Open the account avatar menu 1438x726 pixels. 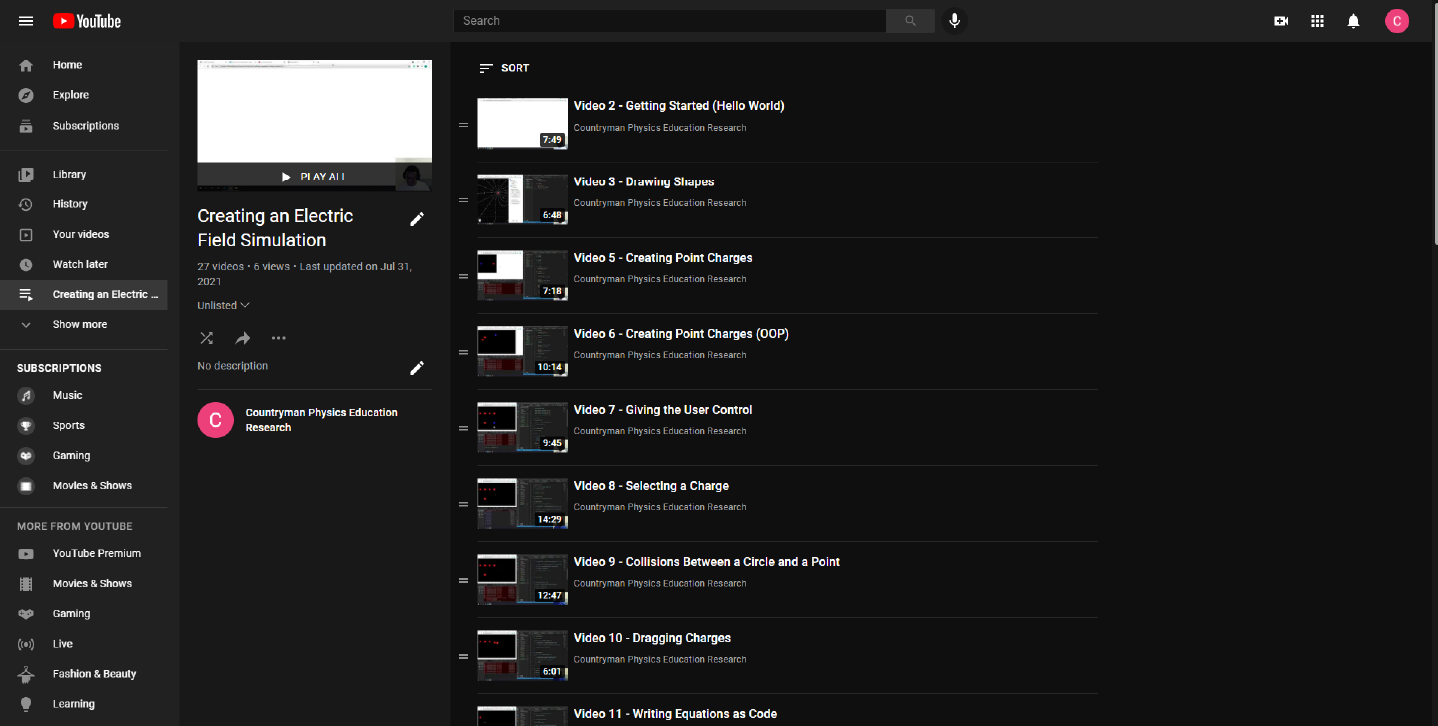1397,20
